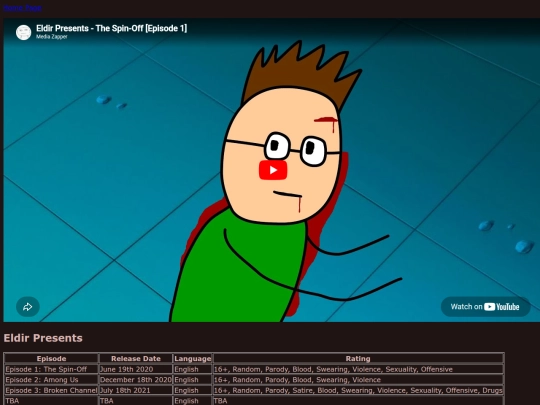Open the Home Page link

point(23,8)
